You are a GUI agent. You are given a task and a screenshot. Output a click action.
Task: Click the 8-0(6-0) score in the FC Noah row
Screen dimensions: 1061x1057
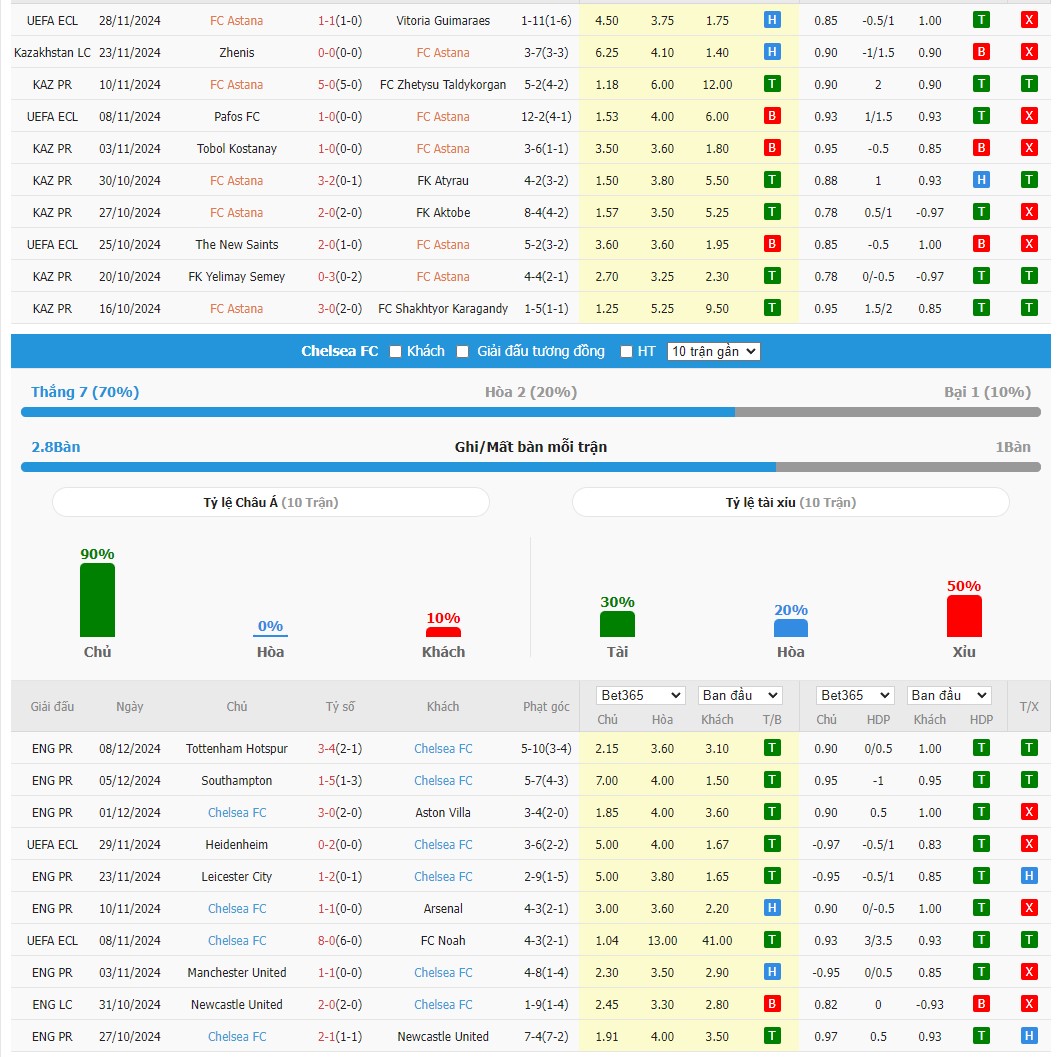pos(340,941)
